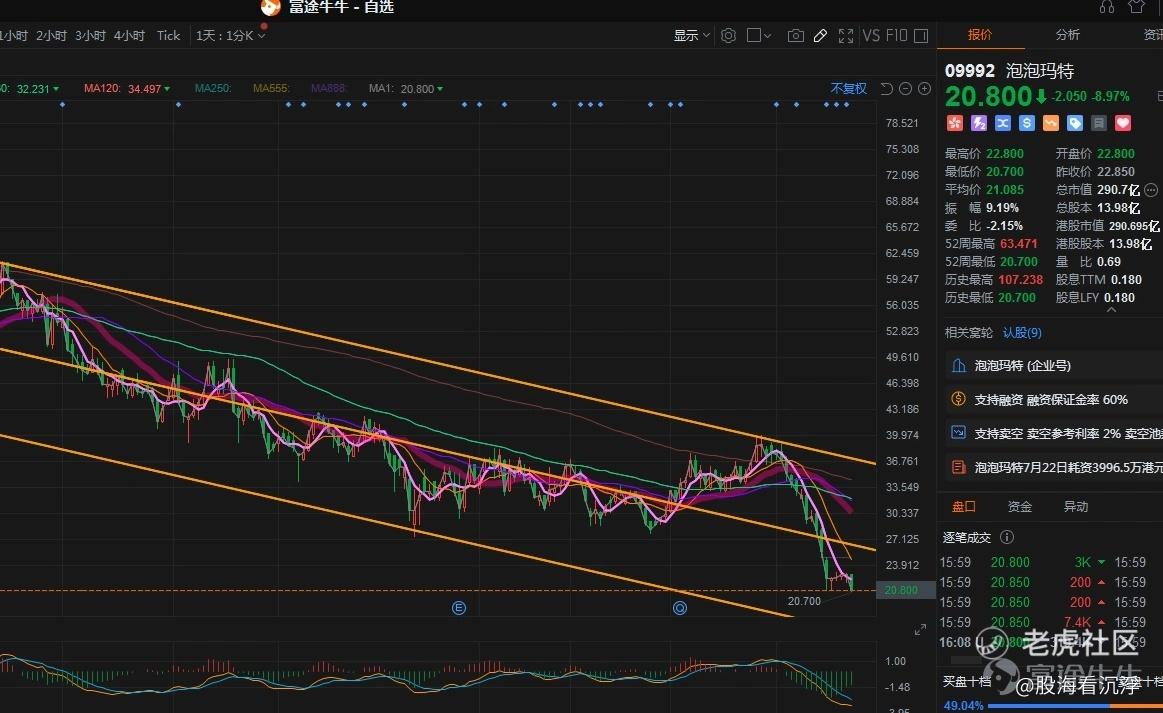Click the 52周最高 value 63.471
Screen dimensions: 1163x713
(1018, 243)
